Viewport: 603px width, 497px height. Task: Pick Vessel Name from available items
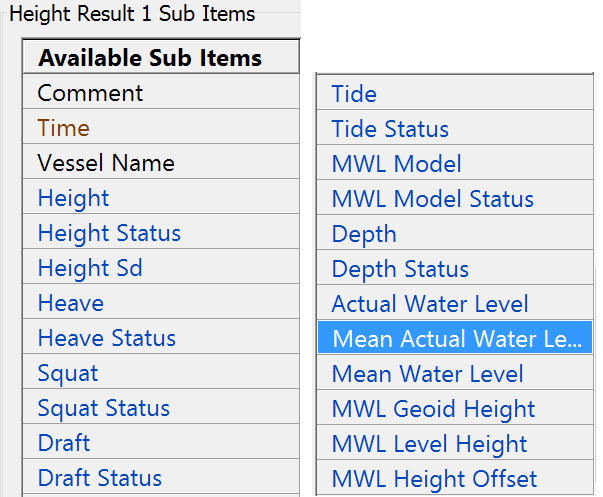point(106,163)
